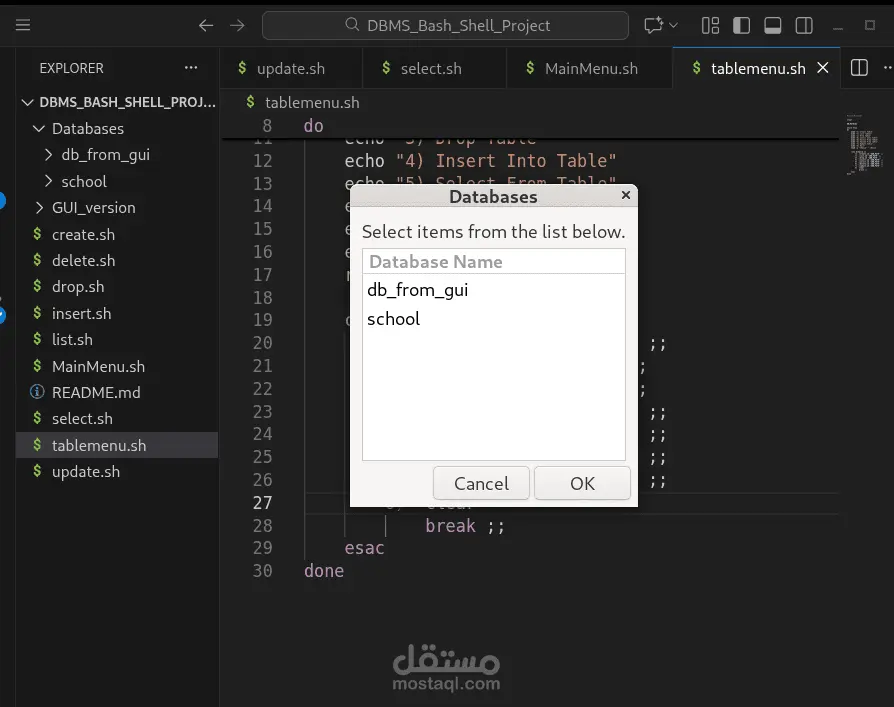Open the Copilot chat icon
Viewport: 894px width, 707px height.
pyautogui.click(x=653, y=25)
